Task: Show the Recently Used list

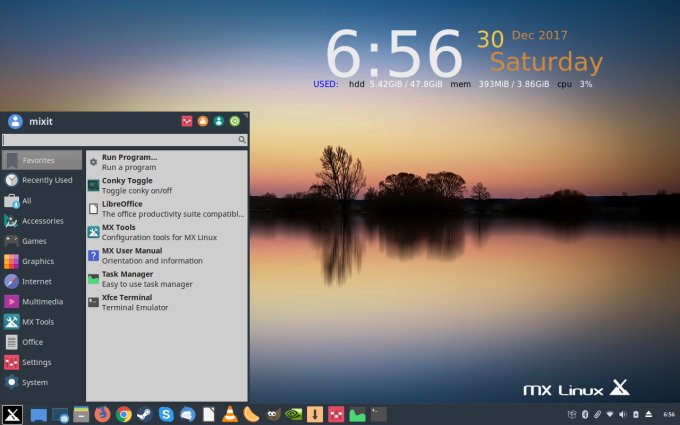Action: pos(47,180)
